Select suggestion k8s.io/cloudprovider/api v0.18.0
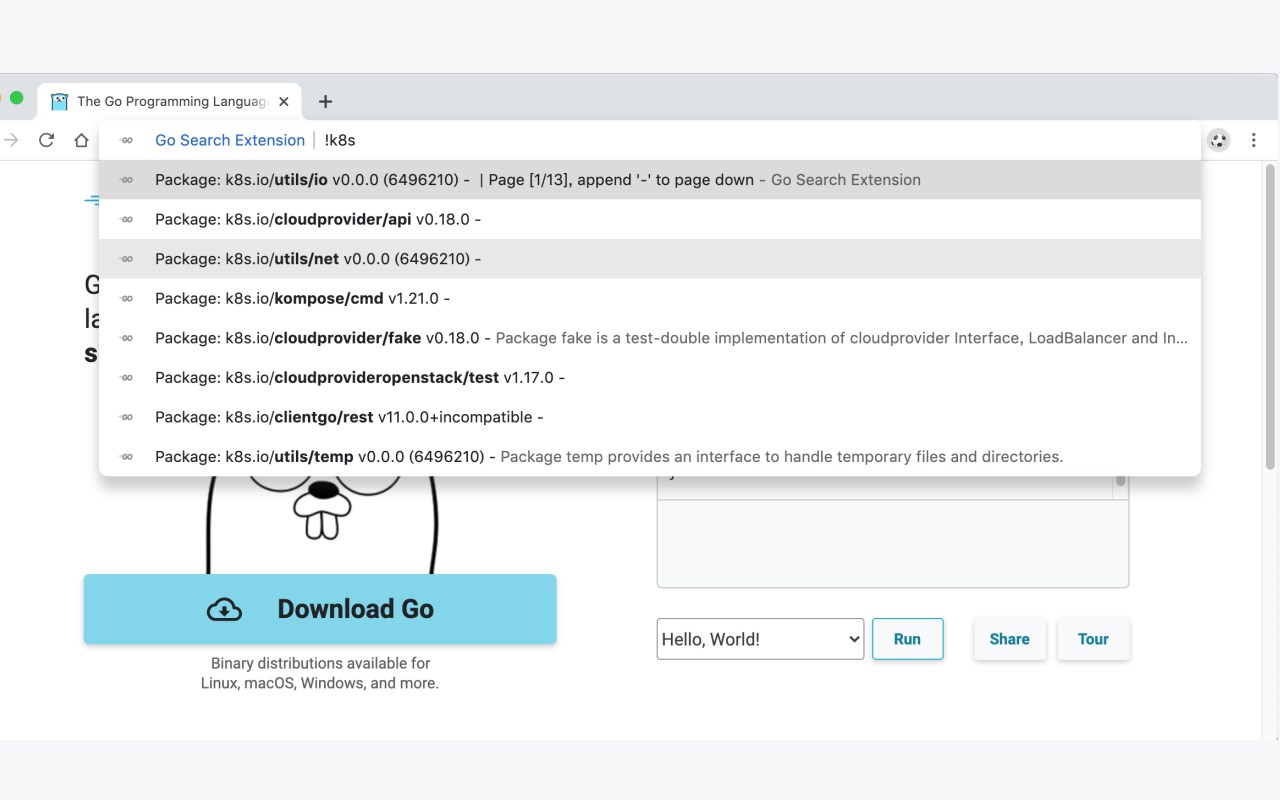The width and height of the screenshot is (1280, 800). click(x=650, y=219)
